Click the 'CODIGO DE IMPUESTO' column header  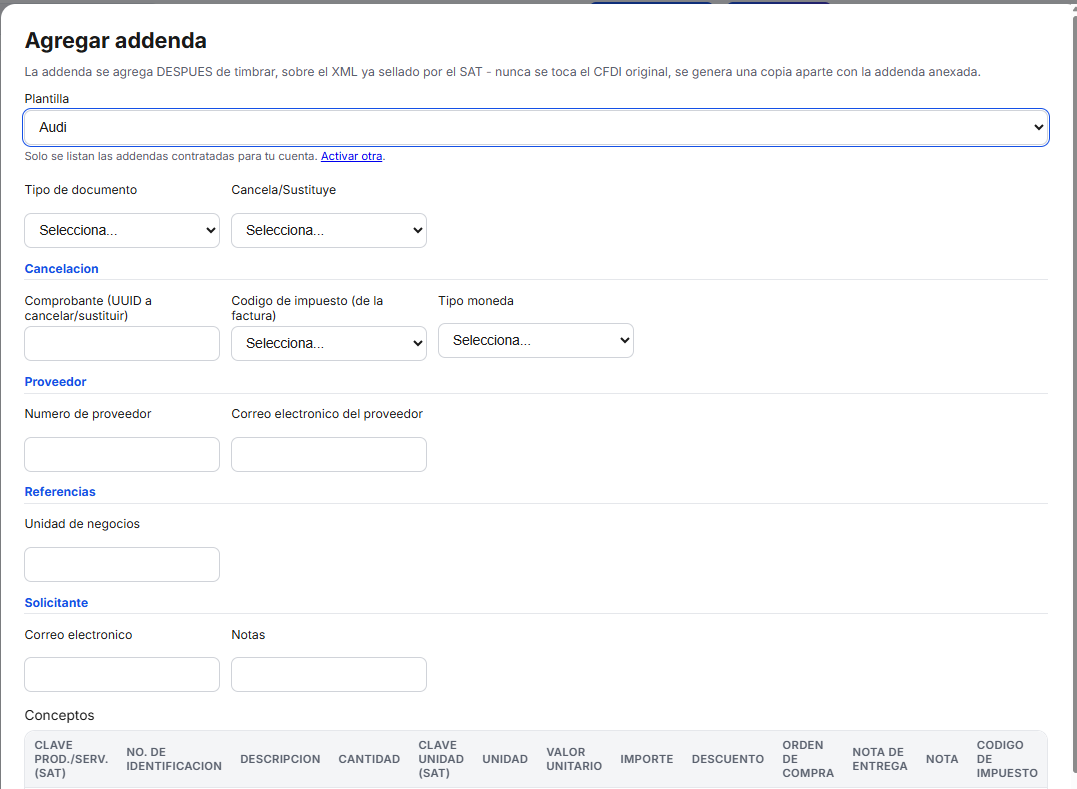tap(1007, 759)
